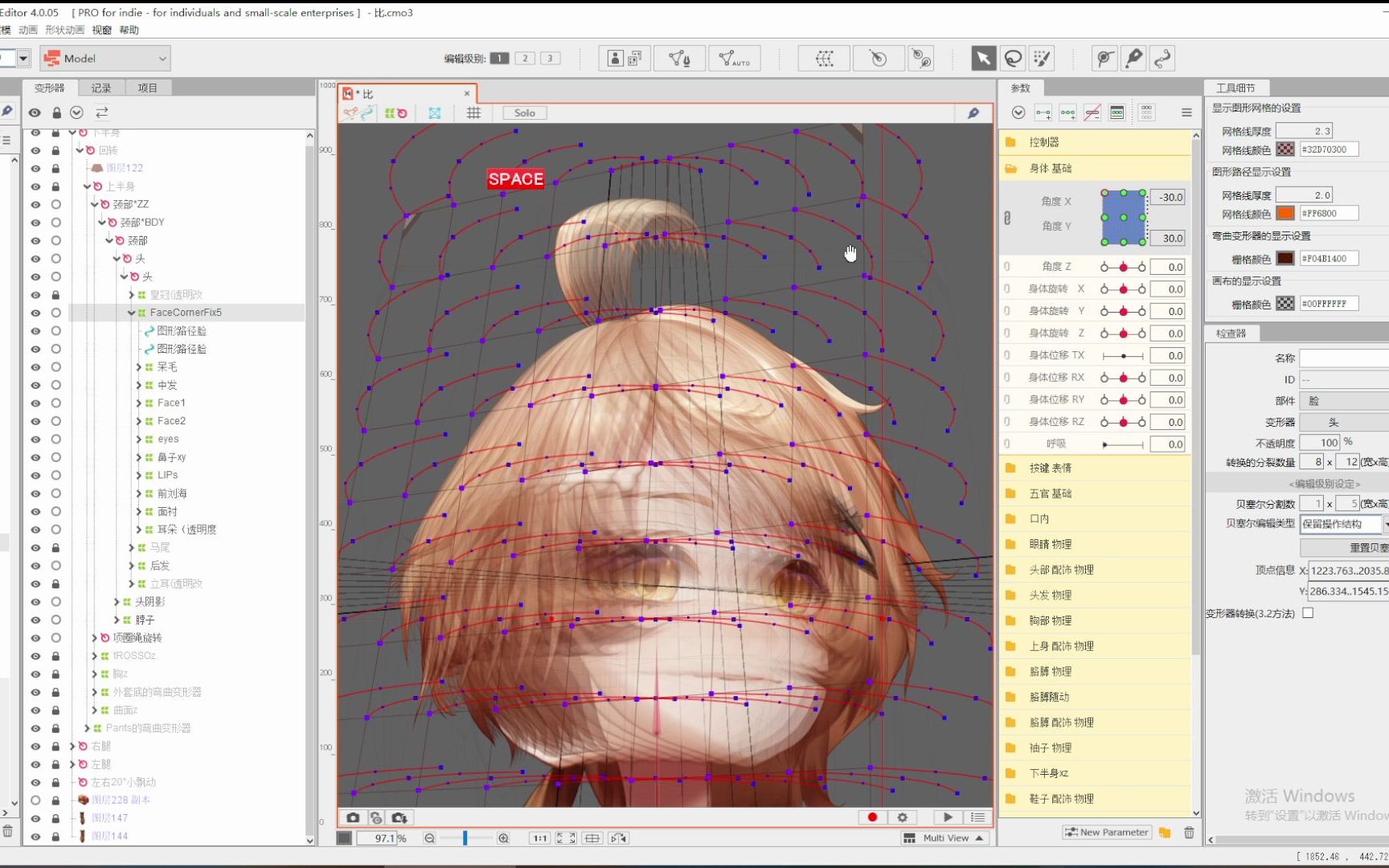Viewport: 1389px width, 868px height.
Task: Toggle visibility of the eyes deformer
Action: pos(35,440)
